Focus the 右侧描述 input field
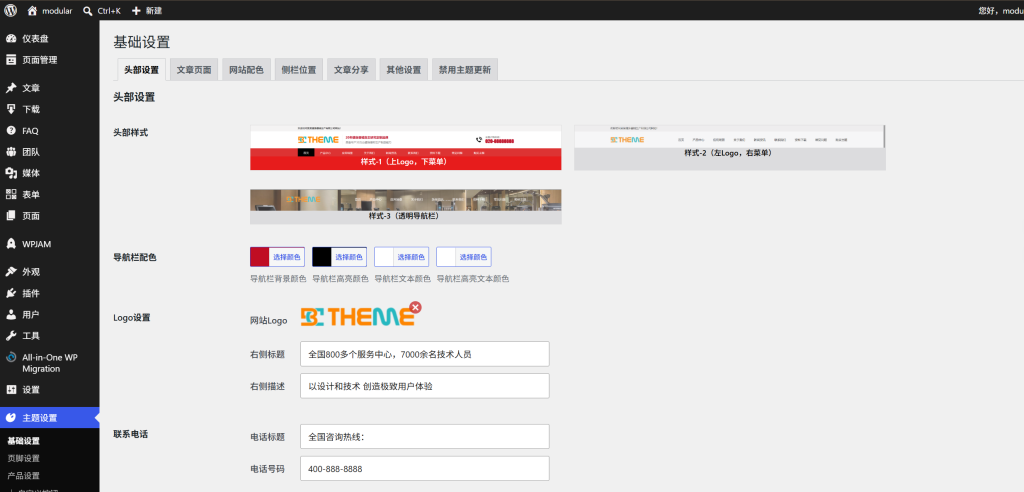The width and height of the screenshot is (1024, 492). pos(424,386)
